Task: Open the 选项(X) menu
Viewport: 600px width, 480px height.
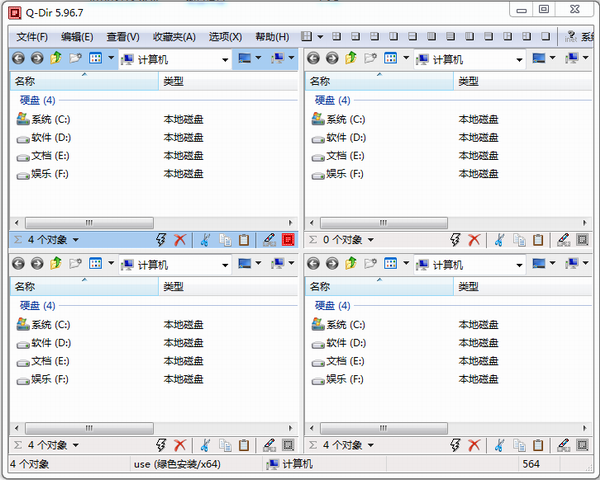Action: click(x=225, y=37)
